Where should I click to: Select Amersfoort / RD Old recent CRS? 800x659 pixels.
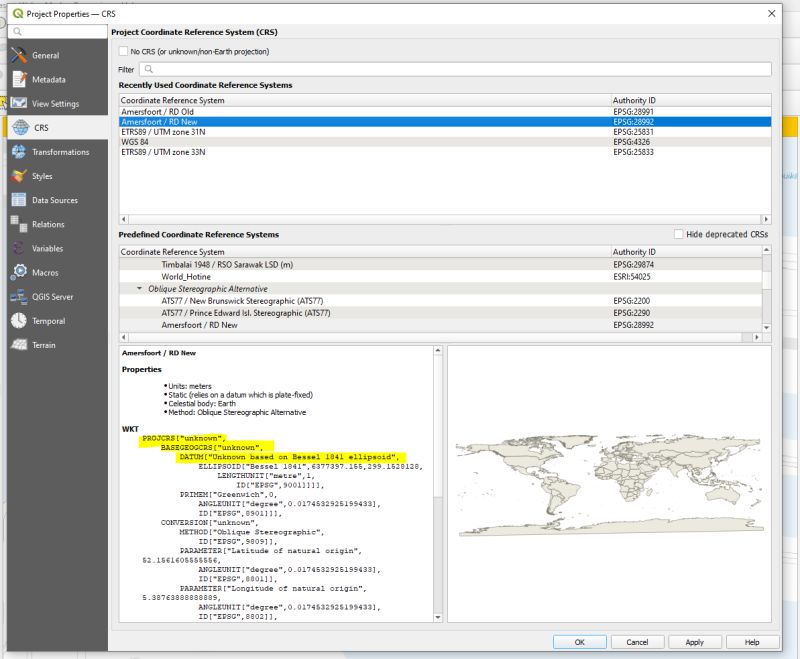pos(445,112)
